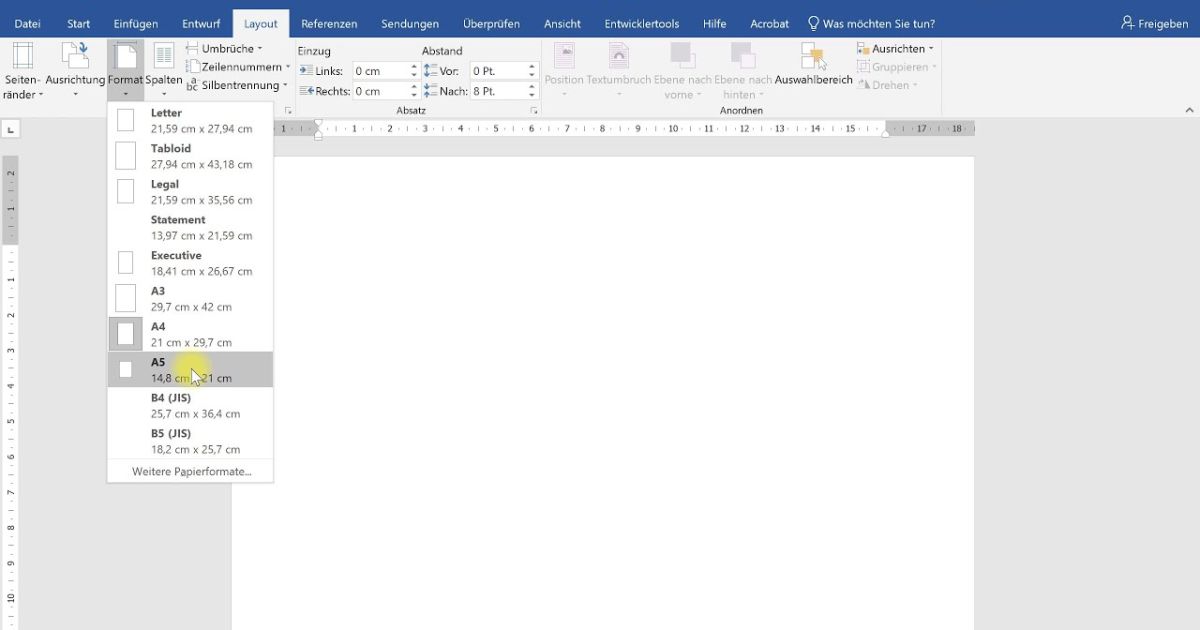The width and height of the screenshot is (1200, 630).
Task: Switch to the Entwicklertools tab
Action: click(642, 23)
